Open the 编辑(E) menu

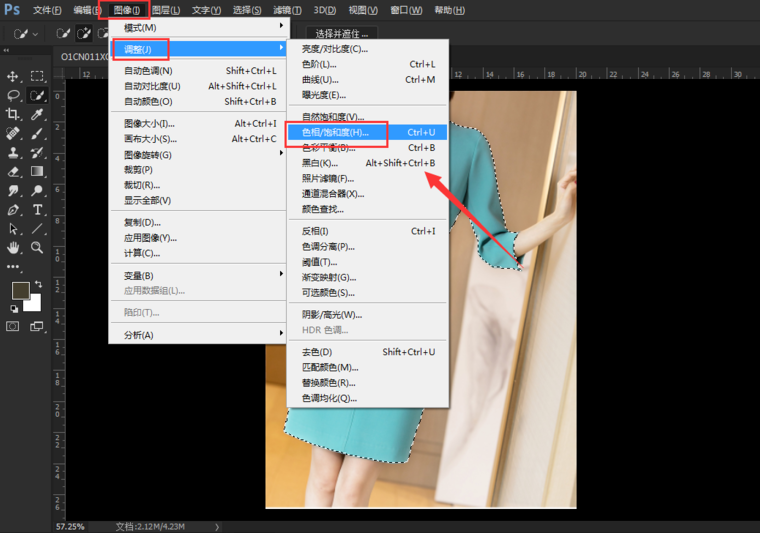[87, 10]
